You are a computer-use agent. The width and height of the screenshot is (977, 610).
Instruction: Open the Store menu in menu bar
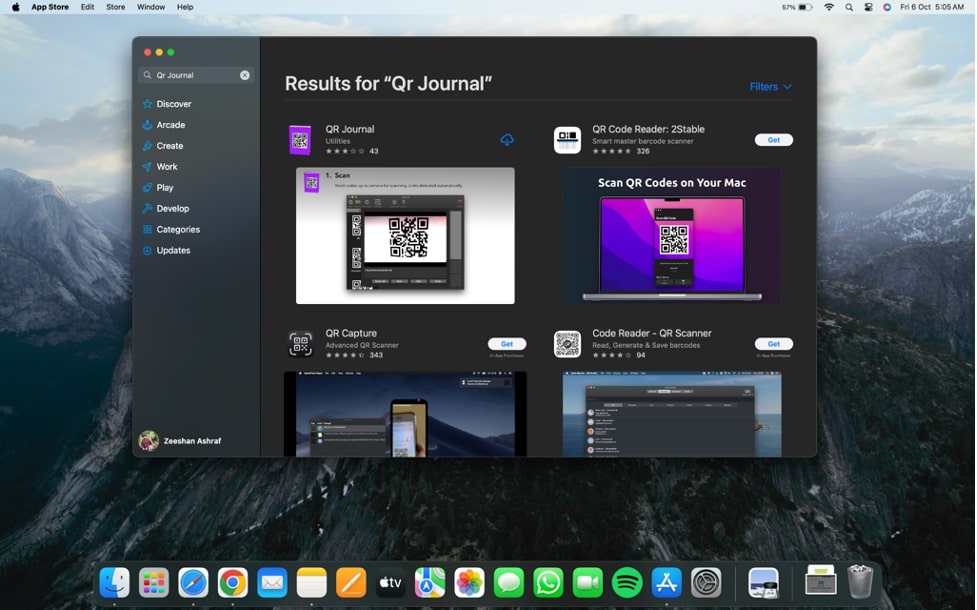(x=116, y=7)
